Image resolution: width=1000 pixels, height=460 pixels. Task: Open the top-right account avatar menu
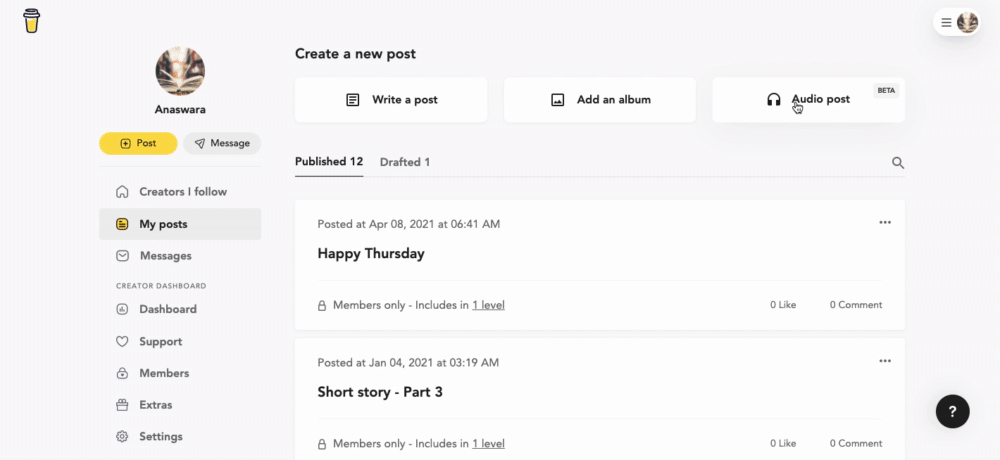click(967, 22)
